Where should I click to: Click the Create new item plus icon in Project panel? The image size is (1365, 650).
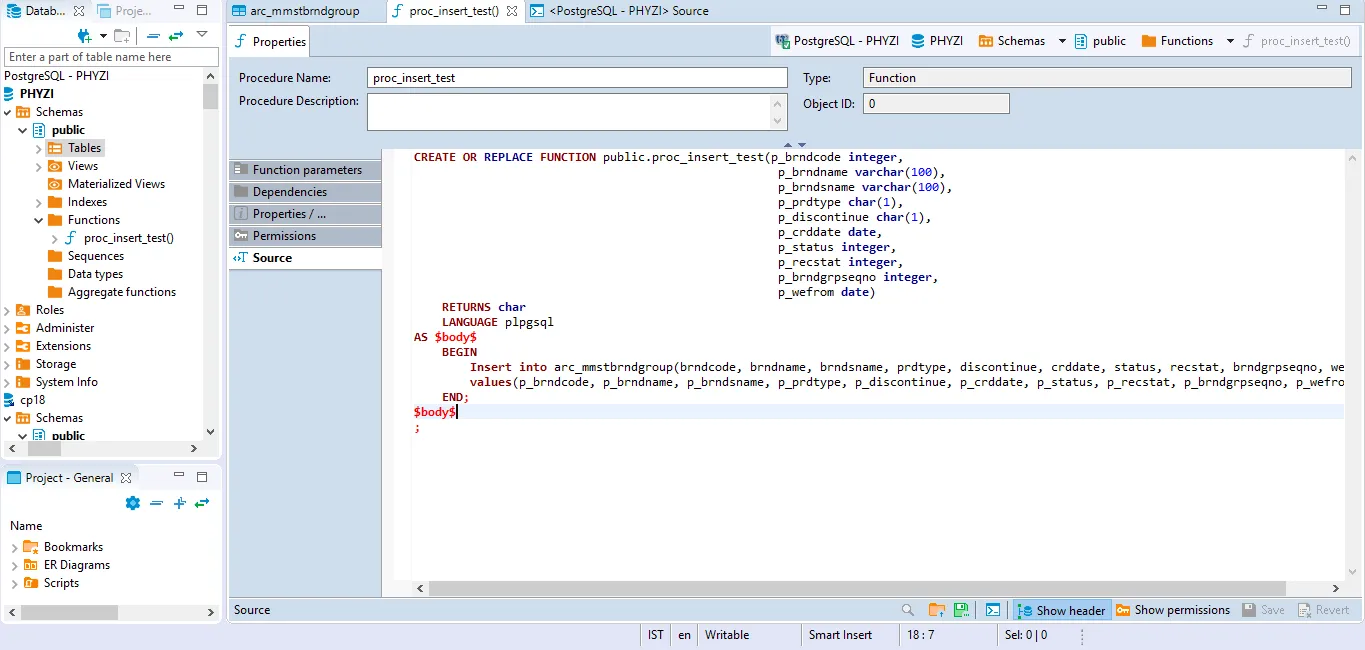click(x=180, y=503)
